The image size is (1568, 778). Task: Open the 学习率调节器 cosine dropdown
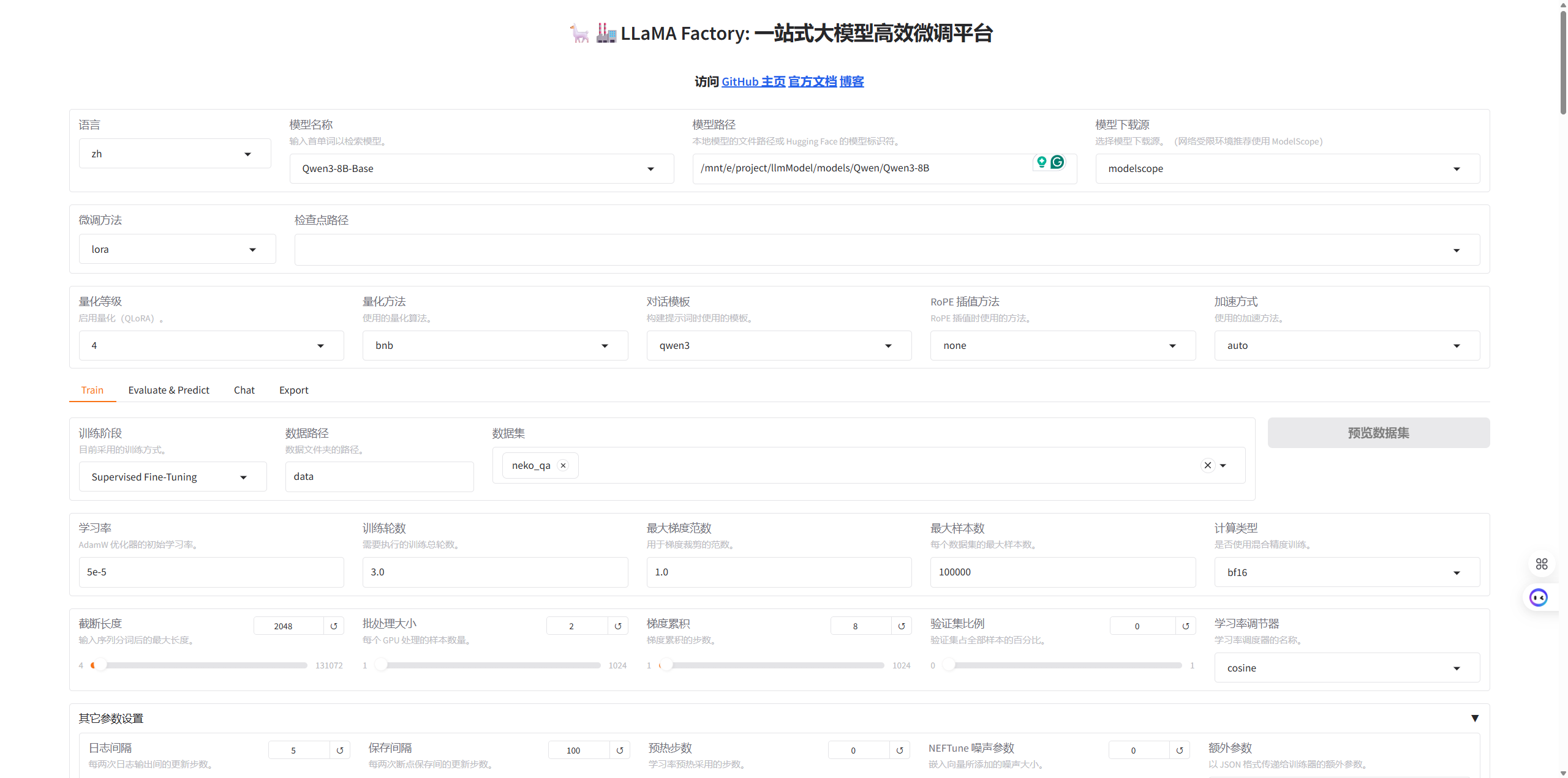(x=1457, y=668)
